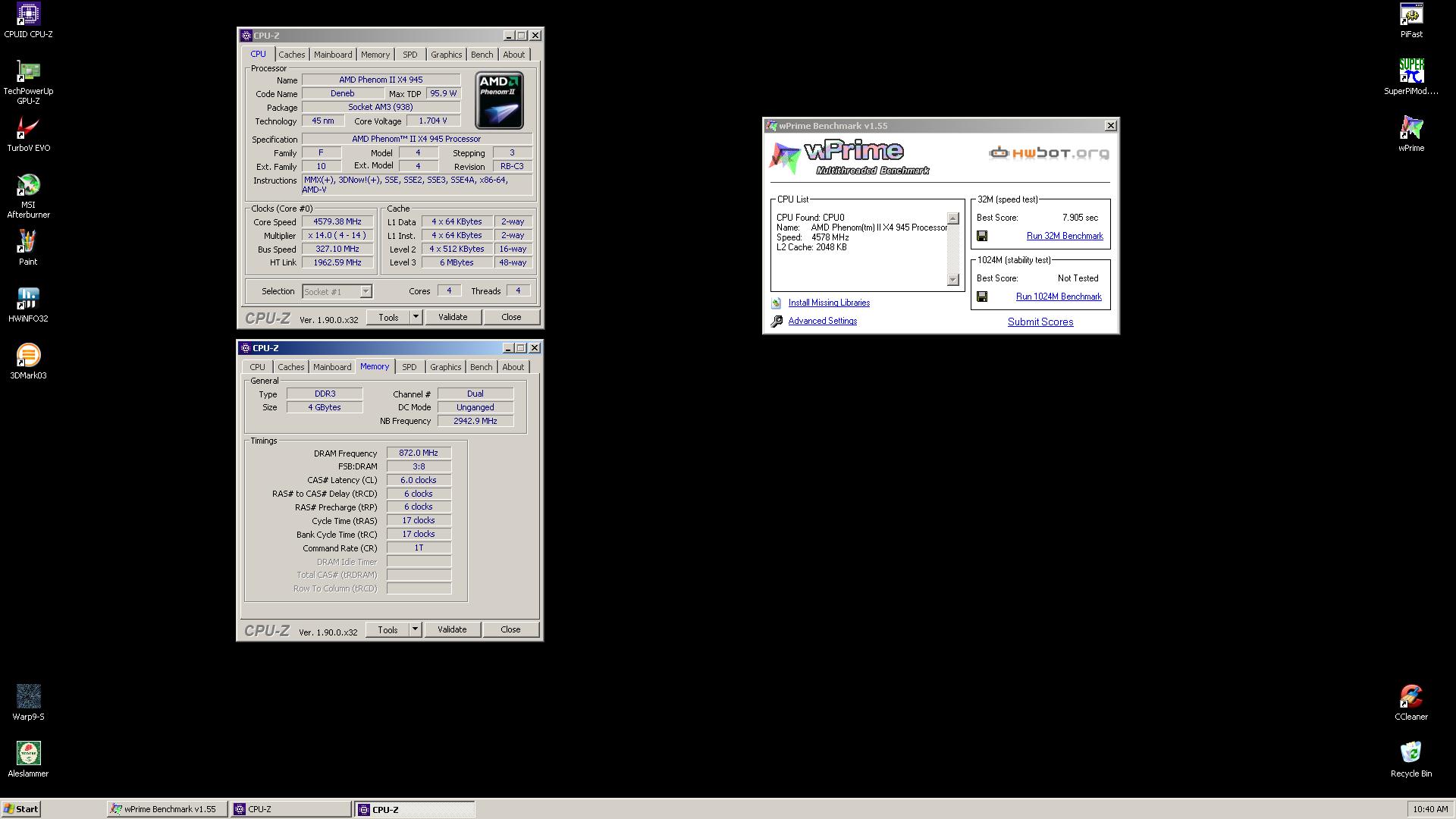Select first CPU-Z taskbar button
The width and height of the screenshot is (1456, 819).
(x=291, y=809)
